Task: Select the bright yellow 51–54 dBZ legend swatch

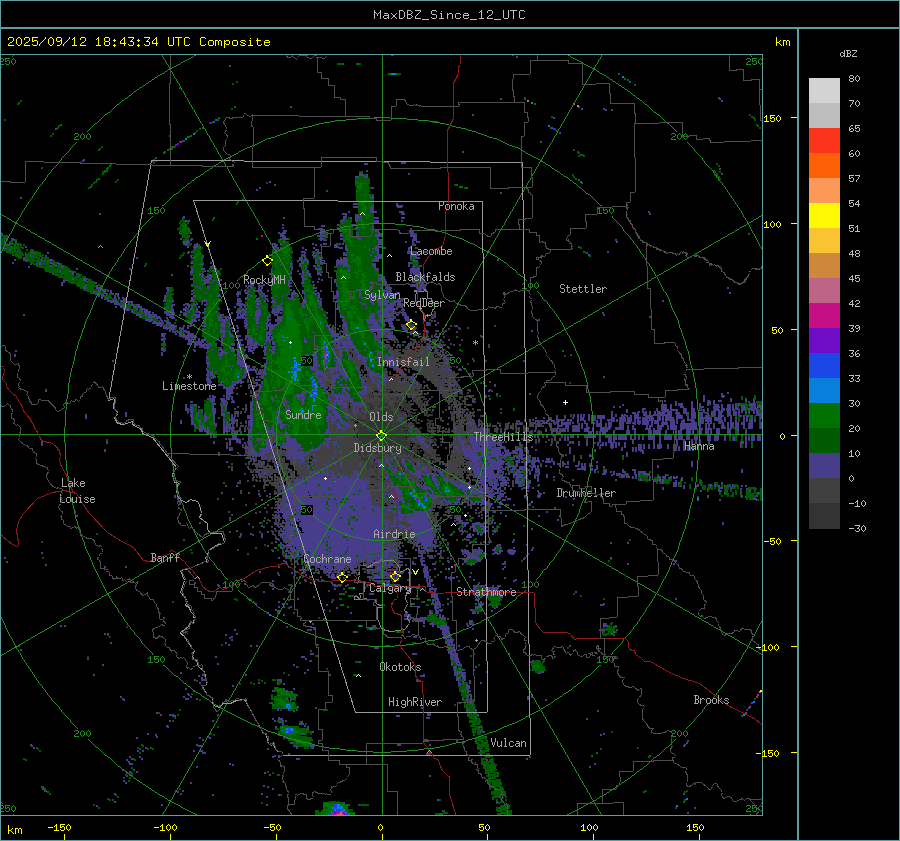Action: (x=824, y=216)
